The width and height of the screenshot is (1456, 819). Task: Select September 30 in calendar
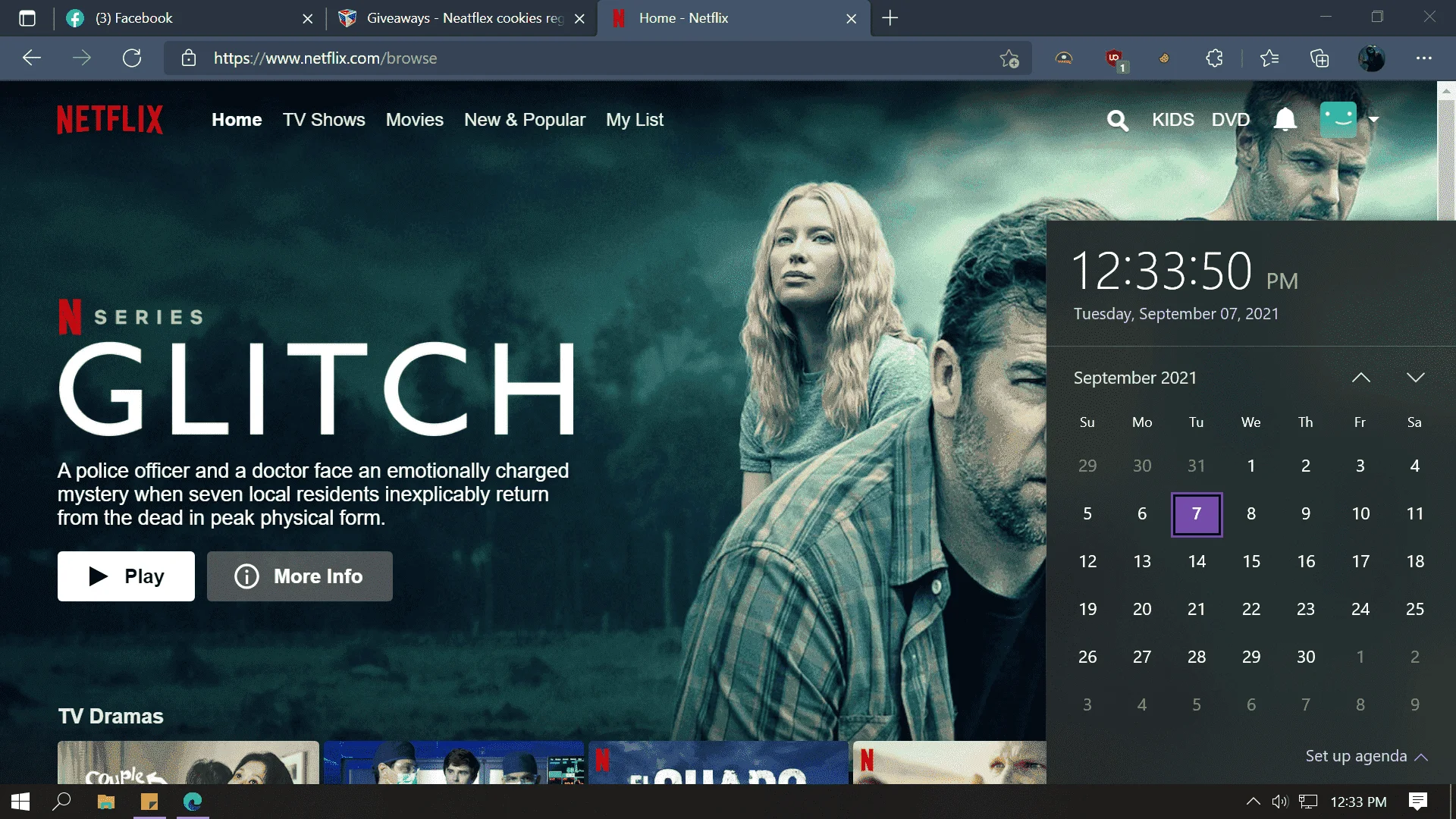pyautogui.click(x=1306, y=657)
